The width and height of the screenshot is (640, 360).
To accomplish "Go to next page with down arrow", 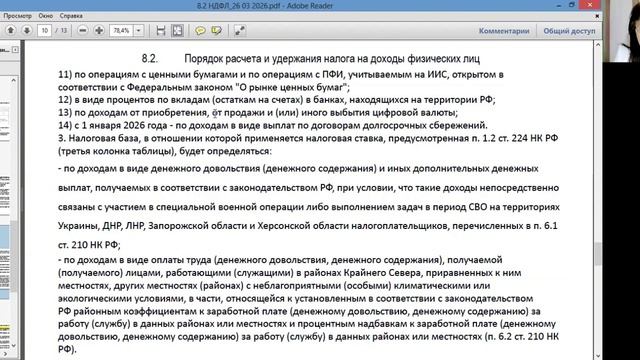I will (x=27, y=31).
